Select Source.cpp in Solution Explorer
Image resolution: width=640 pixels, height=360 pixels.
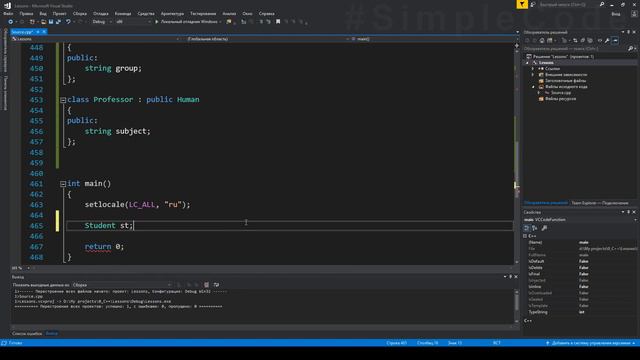(561, 93)
